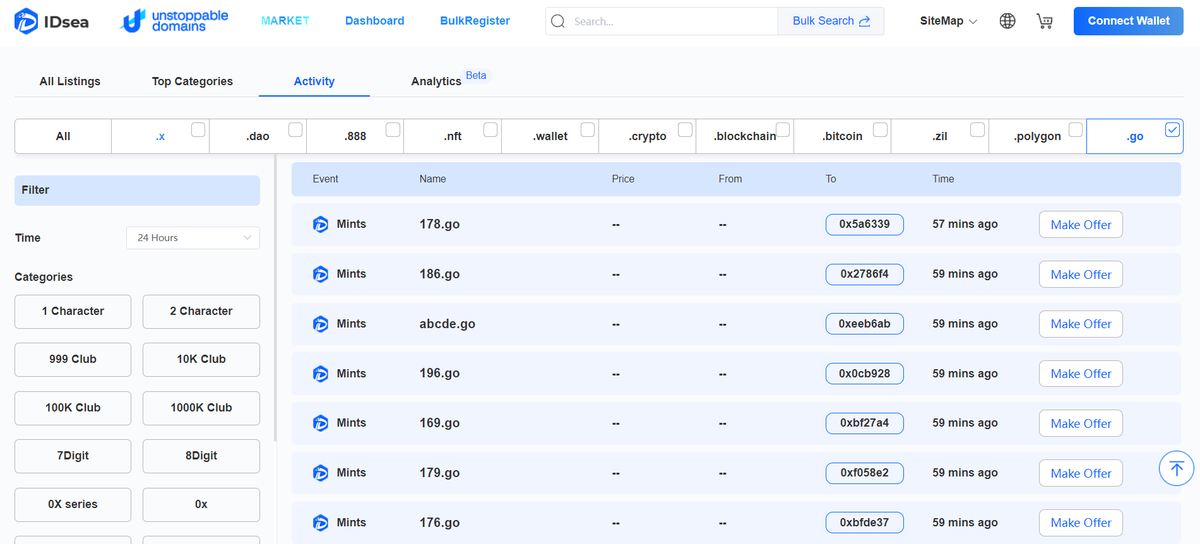Image resolution: width=1200 pixels, height=544 pixels.
Task: Switch to Top Categories tab
Action: [192, 81]
